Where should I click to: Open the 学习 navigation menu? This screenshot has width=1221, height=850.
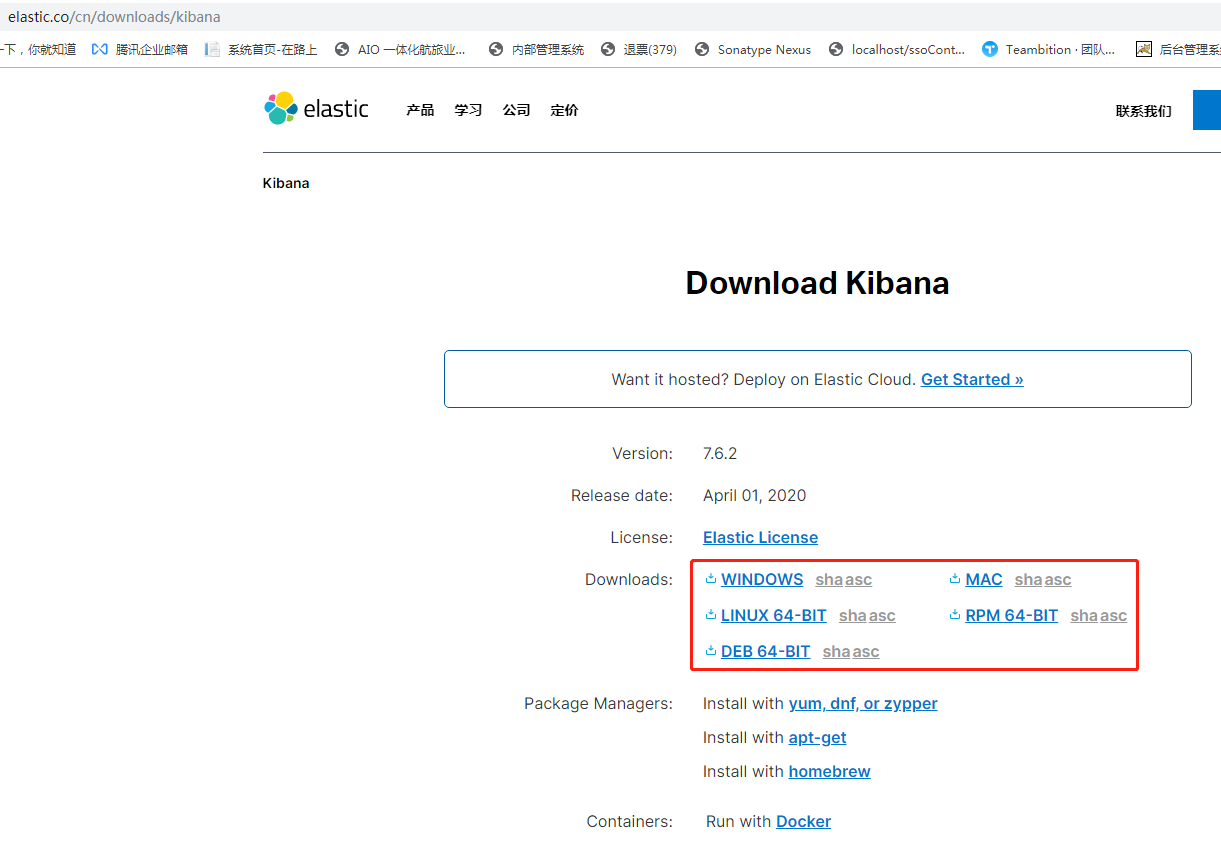click(468, 110)
